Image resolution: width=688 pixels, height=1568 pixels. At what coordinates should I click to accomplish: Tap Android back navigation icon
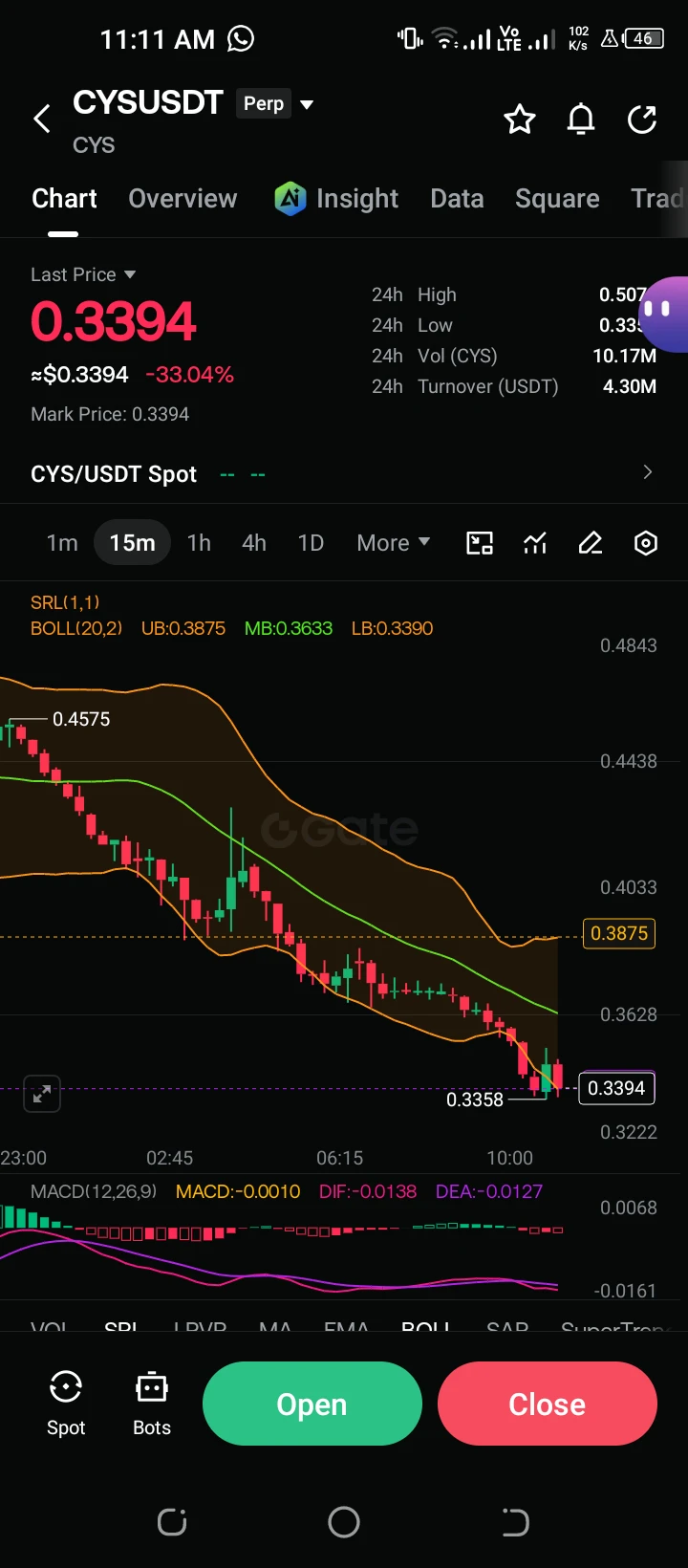[515, 1522]
